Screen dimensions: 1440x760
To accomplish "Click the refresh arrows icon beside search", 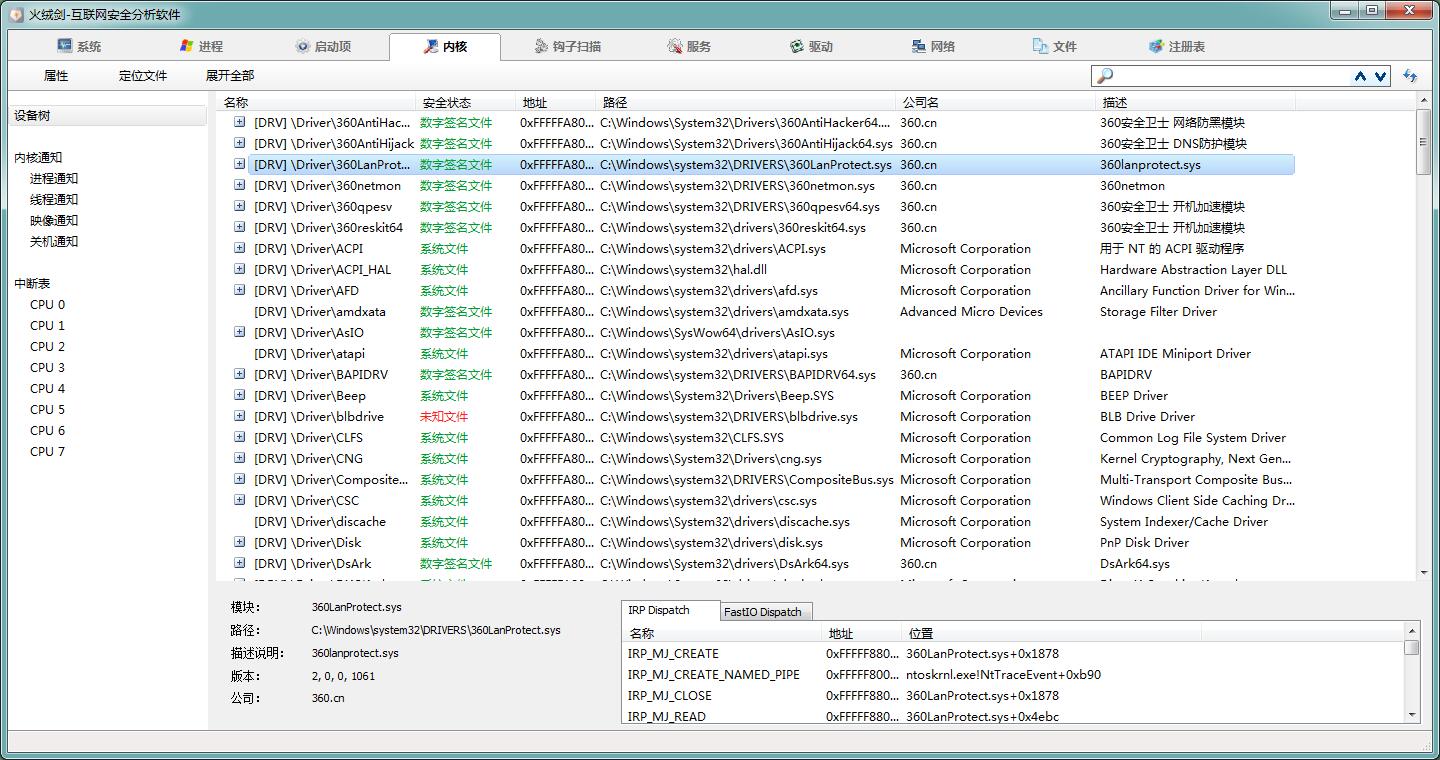I will point(1410,76).
